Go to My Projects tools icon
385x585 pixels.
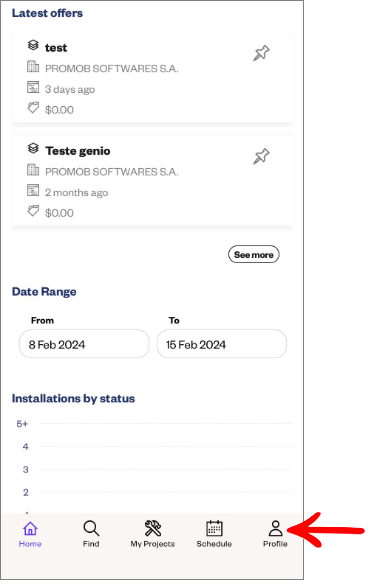153,528
